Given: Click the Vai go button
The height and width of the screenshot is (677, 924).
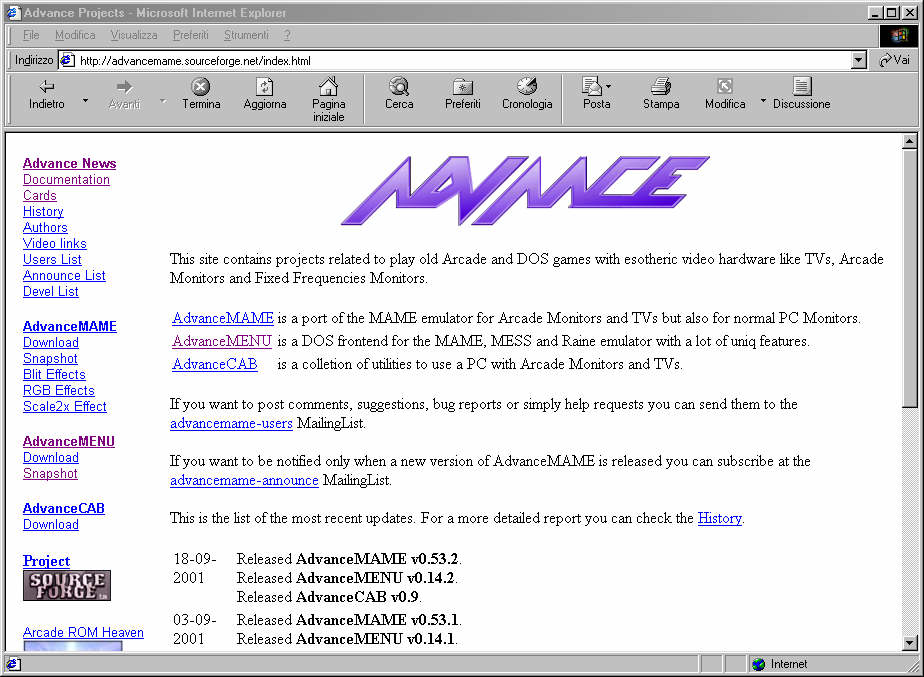Looking at the screenshot, I should [895, 60].
